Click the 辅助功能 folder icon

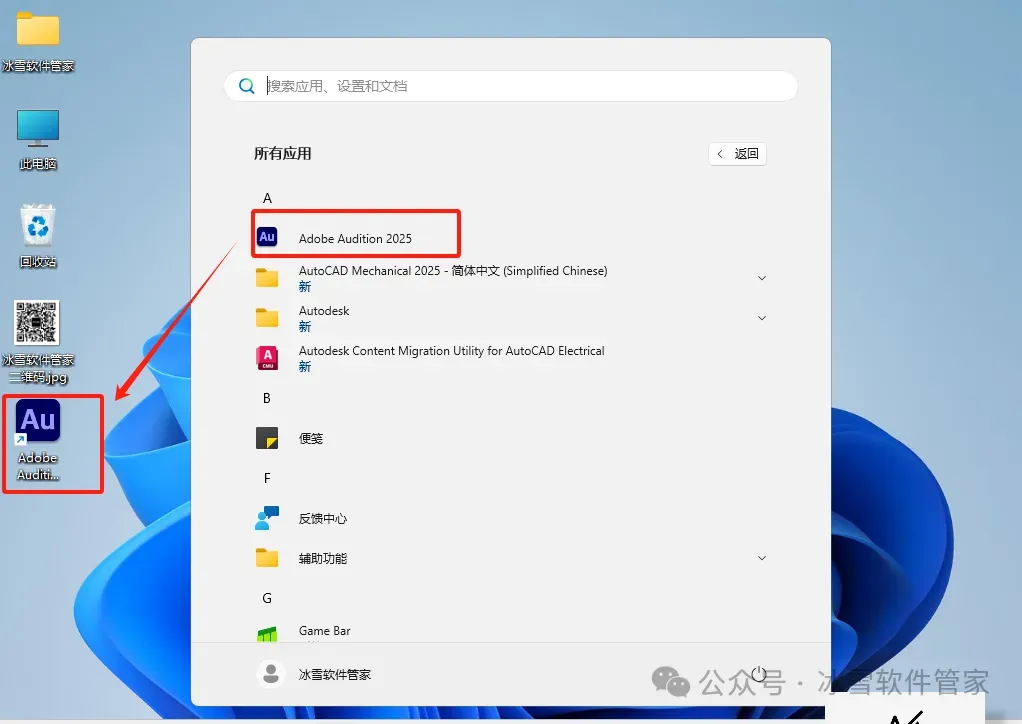pyautogui.click(x=267, y=558)
